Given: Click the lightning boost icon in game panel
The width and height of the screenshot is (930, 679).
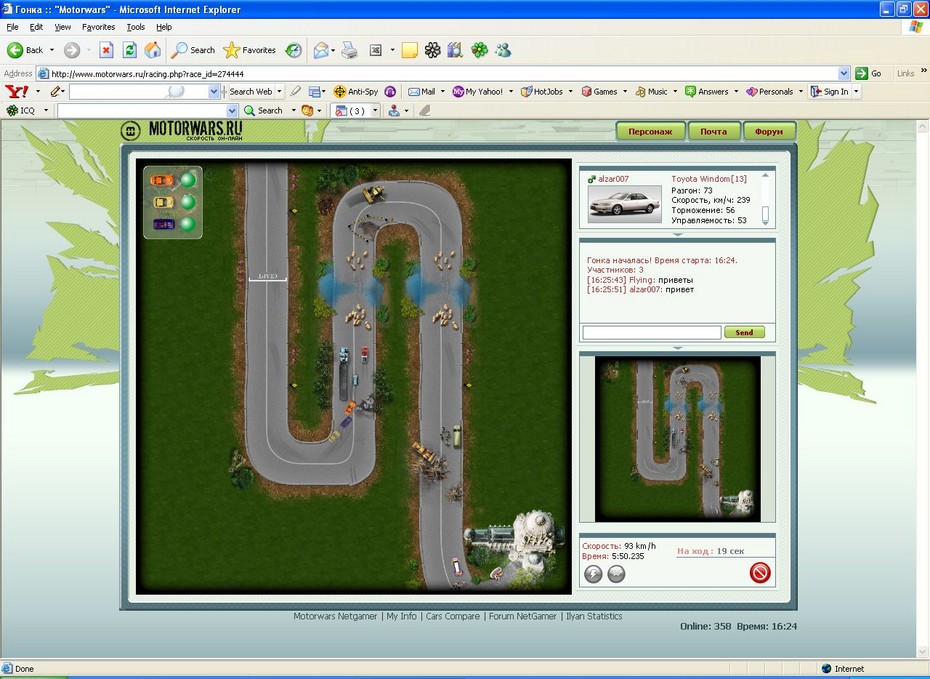Looking at the screenshot, I should (593, 573).
